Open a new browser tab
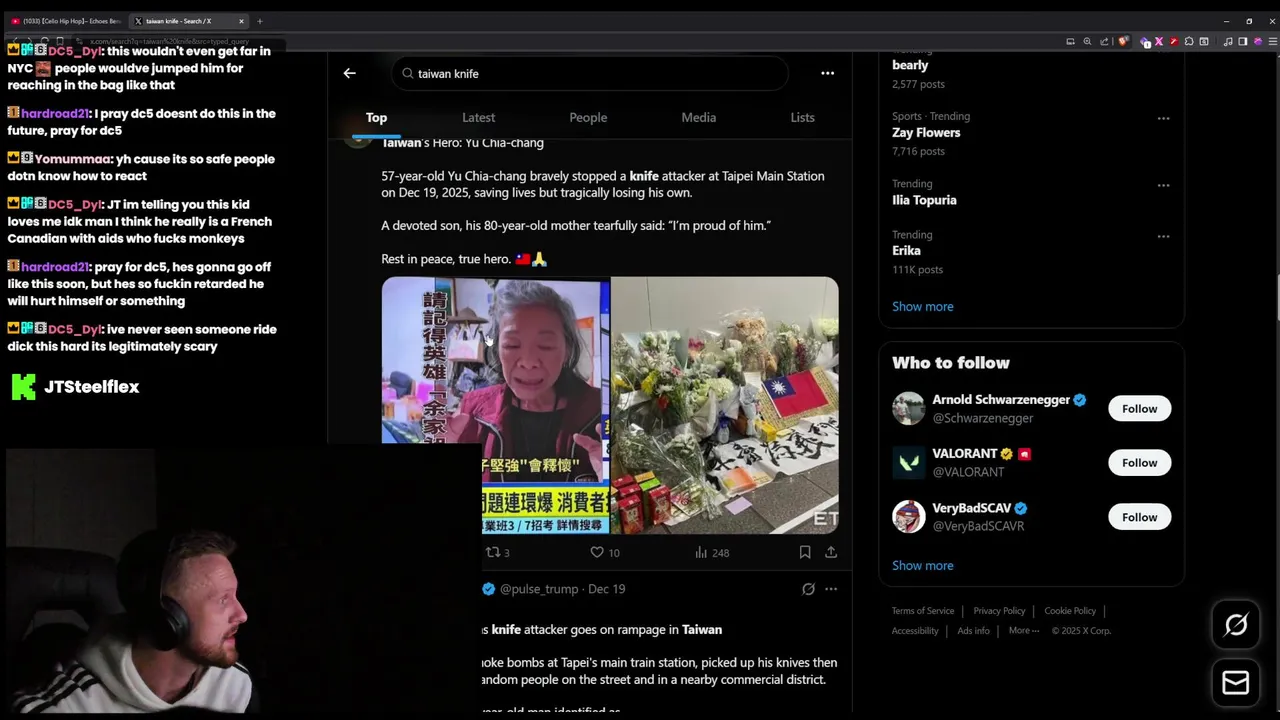 (x=259, y=21)
